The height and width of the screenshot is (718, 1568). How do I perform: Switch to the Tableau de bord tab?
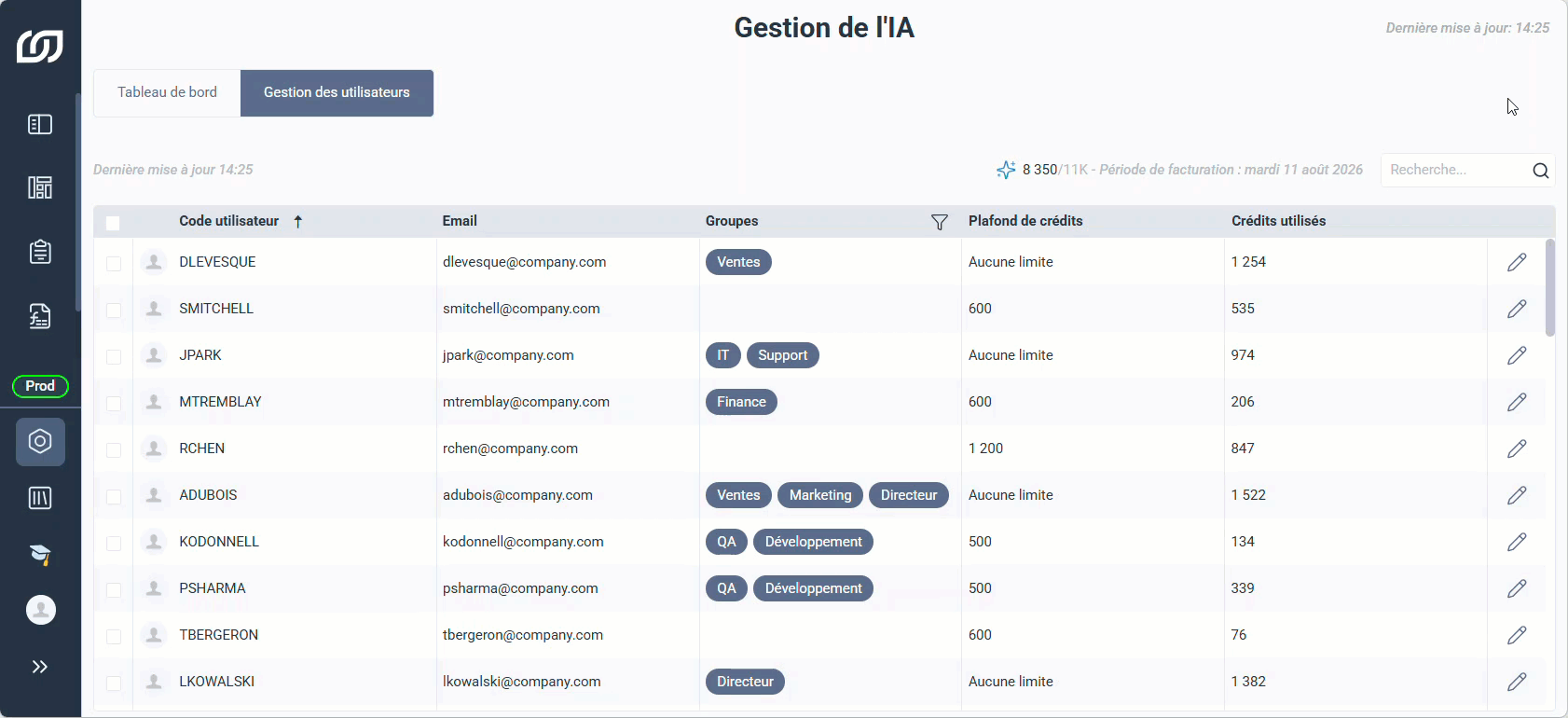(x=167, y=92)
